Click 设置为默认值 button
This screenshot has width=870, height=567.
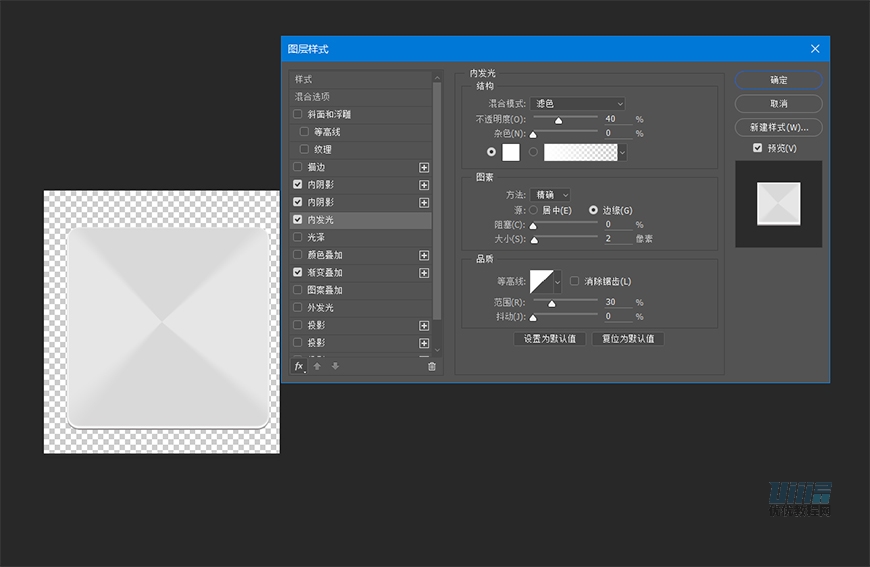550,338
